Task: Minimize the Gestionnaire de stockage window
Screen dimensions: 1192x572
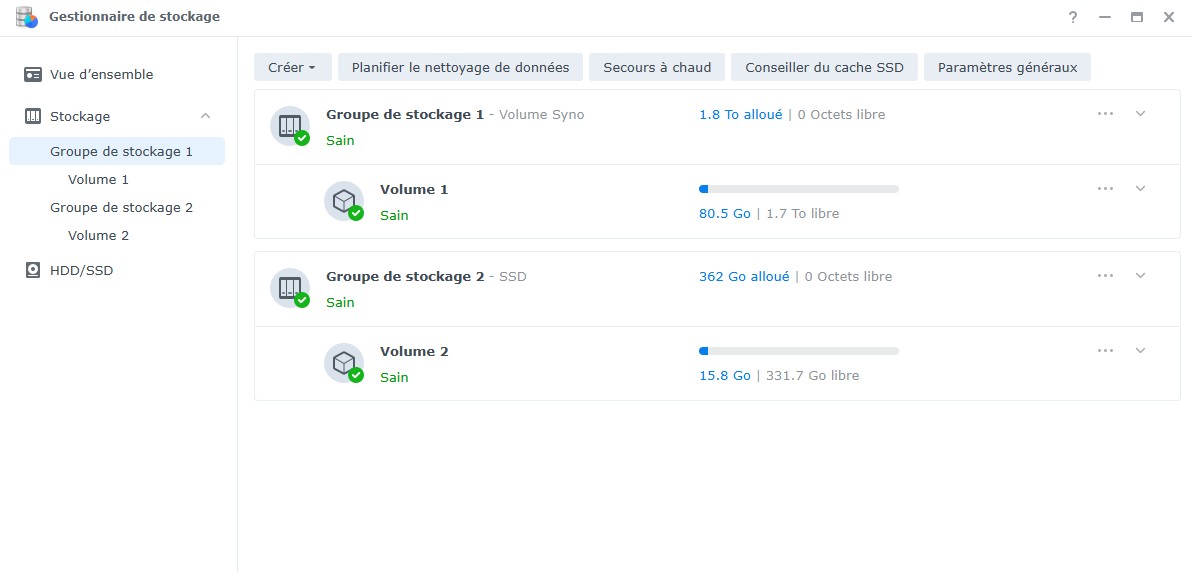Action: 1105,17
